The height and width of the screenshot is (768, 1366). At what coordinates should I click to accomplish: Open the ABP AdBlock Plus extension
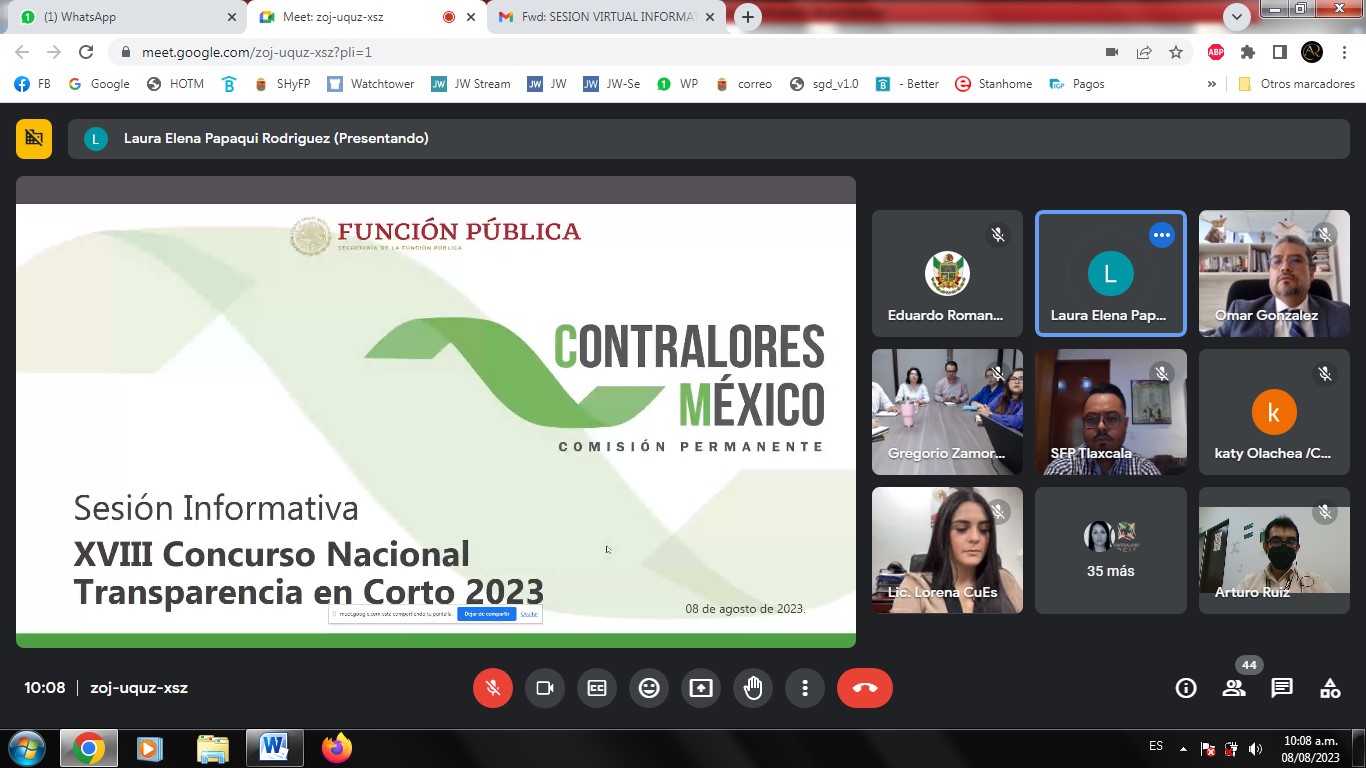tap(1216, 52)
